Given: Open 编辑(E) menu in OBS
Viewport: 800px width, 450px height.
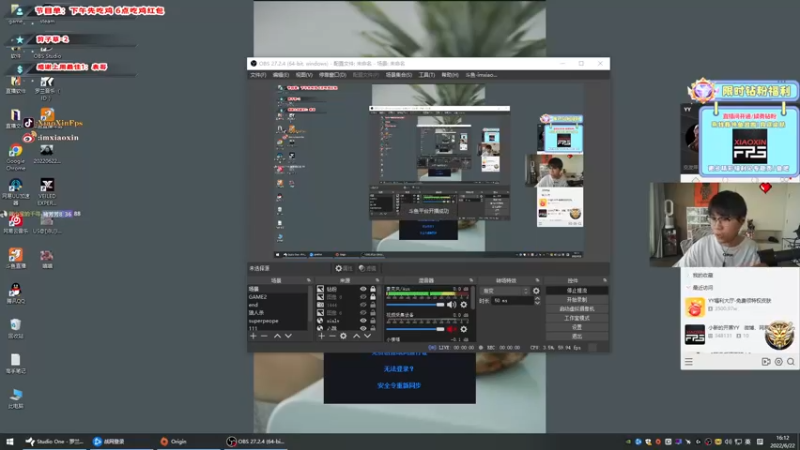Looking at the screenshot, I should coord(281,75).
